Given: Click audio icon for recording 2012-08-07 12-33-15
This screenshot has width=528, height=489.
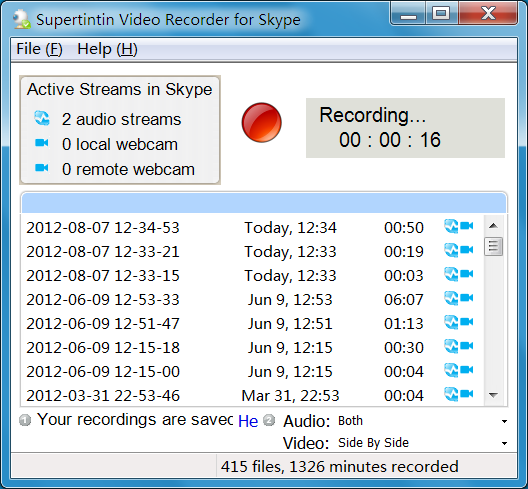Looking at the screenshot, I should pos(451,274).
